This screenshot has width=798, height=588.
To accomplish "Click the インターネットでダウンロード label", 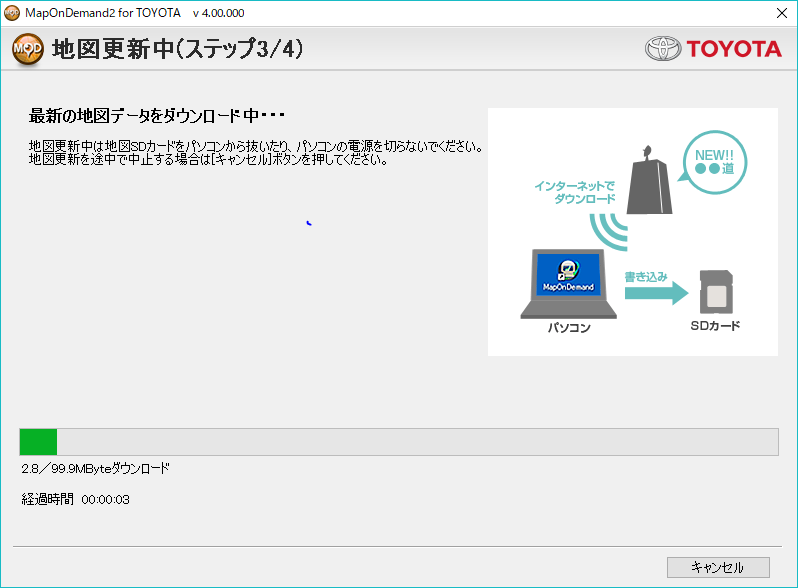I will (x=575, y=192).
